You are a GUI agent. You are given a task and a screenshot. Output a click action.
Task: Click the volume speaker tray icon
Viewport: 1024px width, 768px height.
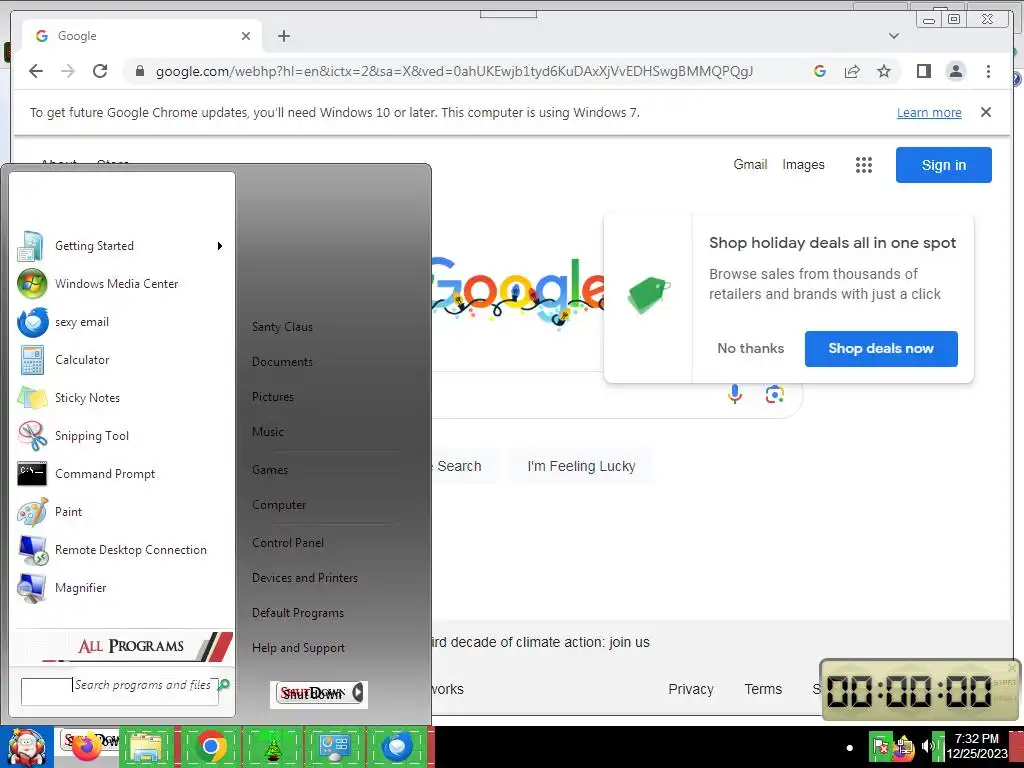(x=927, y=746)
